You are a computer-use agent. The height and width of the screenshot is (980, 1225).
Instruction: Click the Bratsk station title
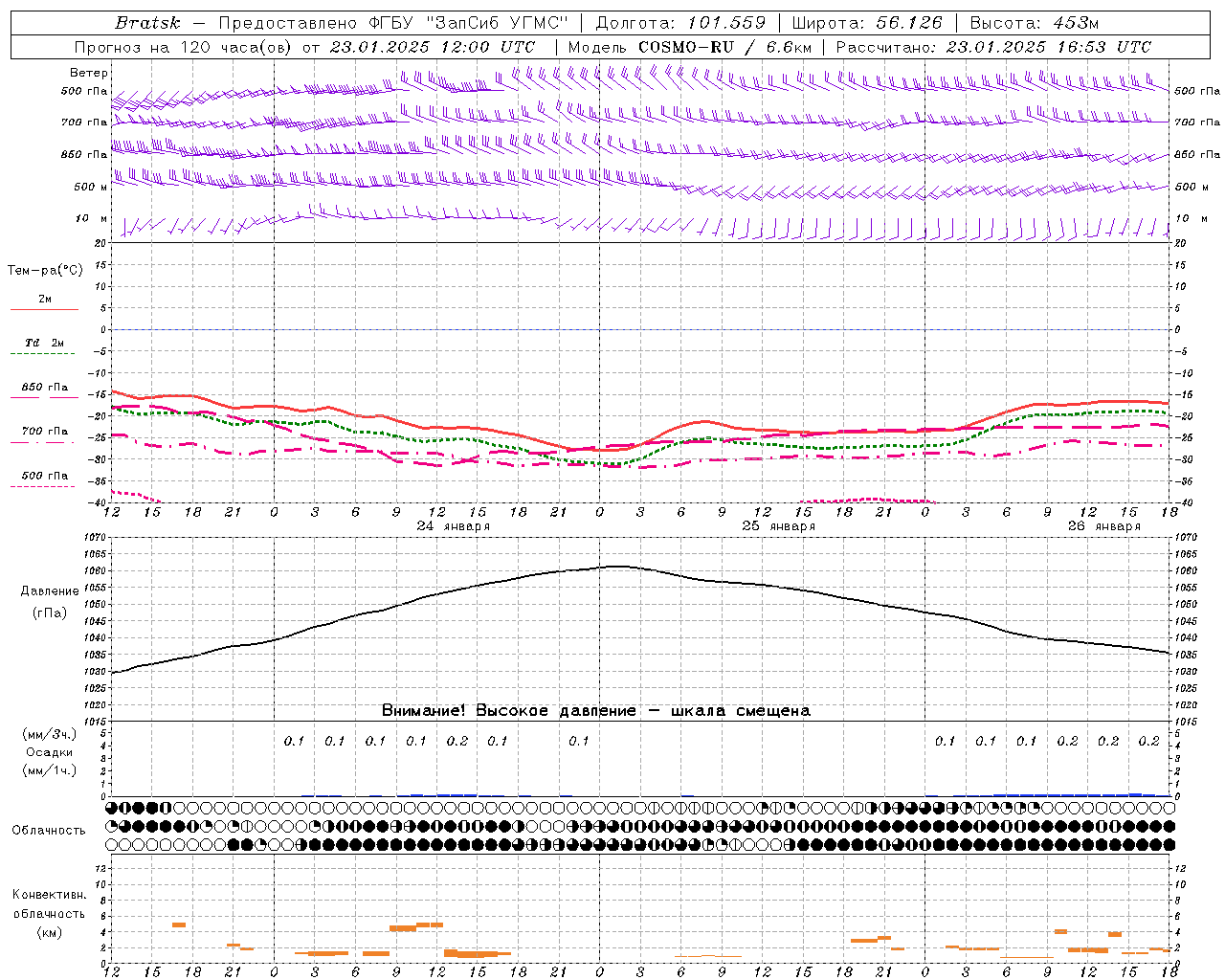(x=147, y=23)
